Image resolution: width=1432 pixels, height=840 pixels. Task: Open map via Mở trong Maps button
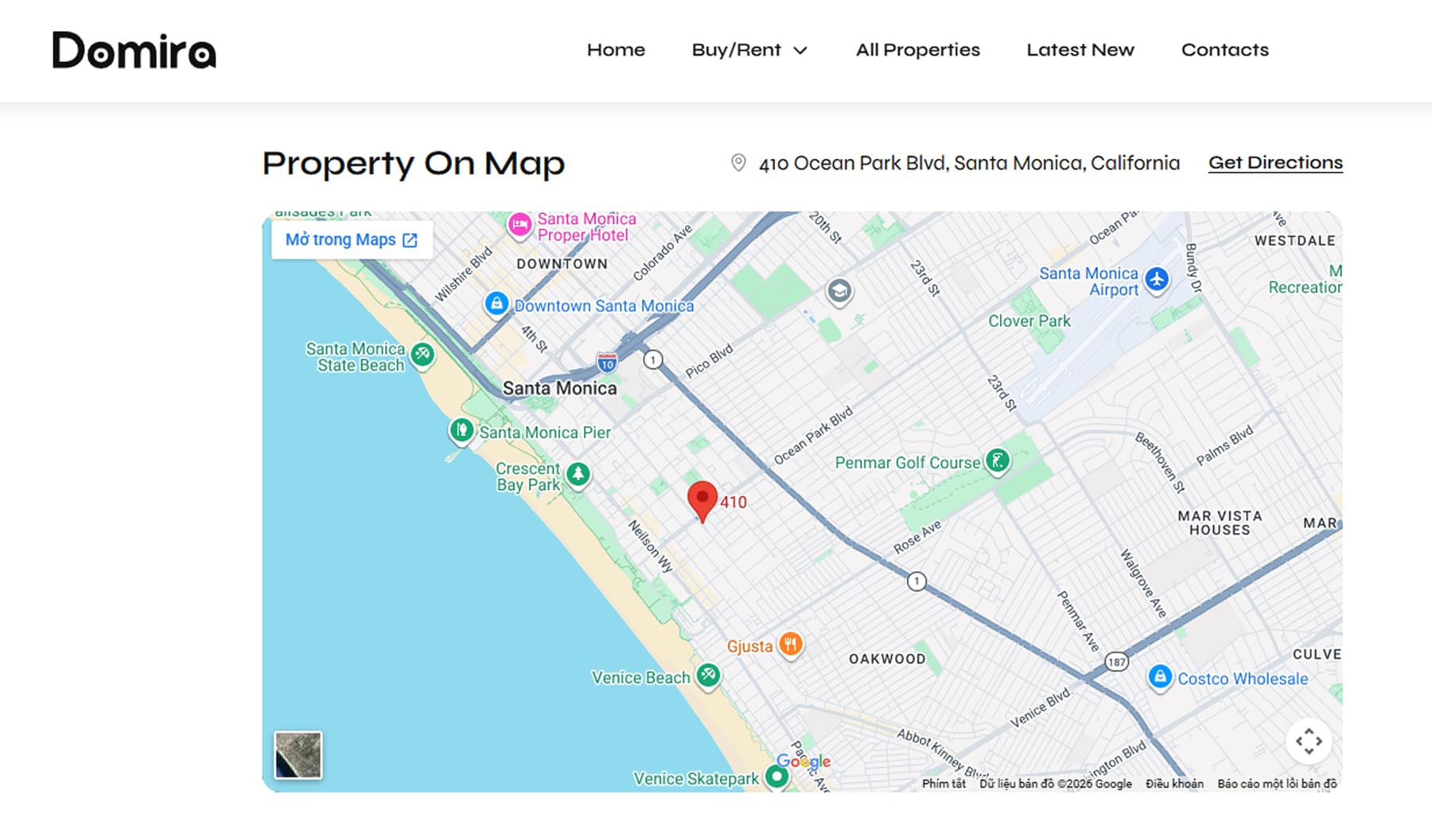352,239
